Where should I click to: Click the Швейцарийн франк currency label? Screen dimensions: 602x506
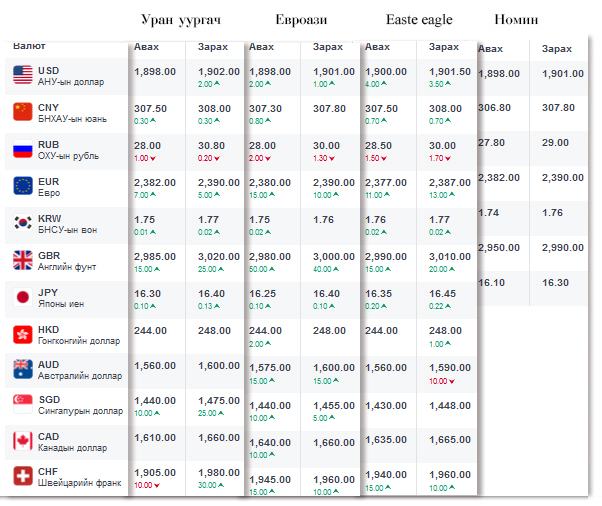click(79, 484)
